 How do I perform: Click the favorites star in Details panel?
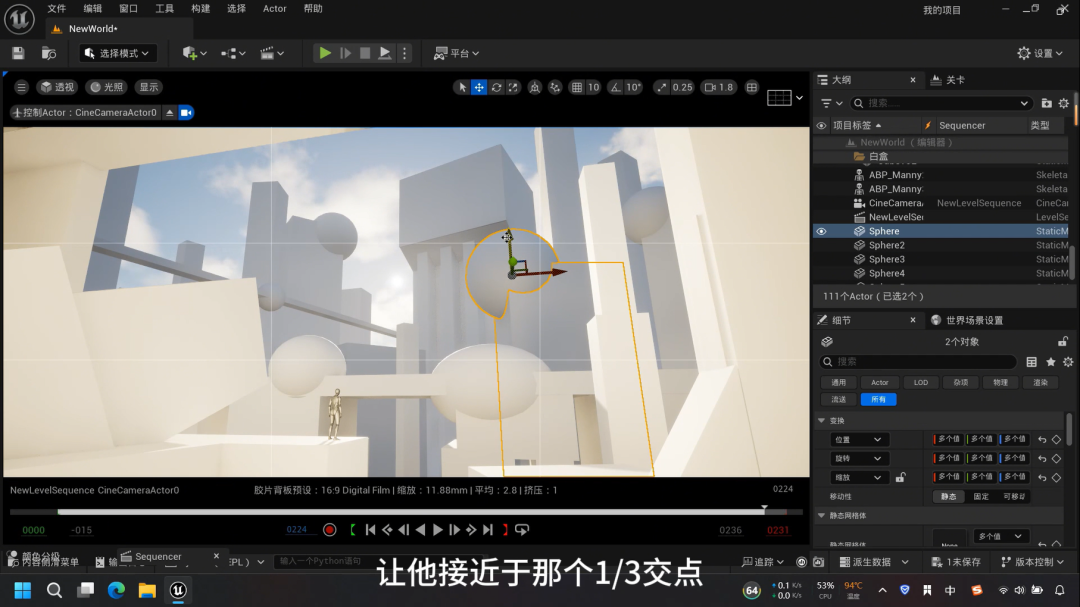coord(1050,361)
